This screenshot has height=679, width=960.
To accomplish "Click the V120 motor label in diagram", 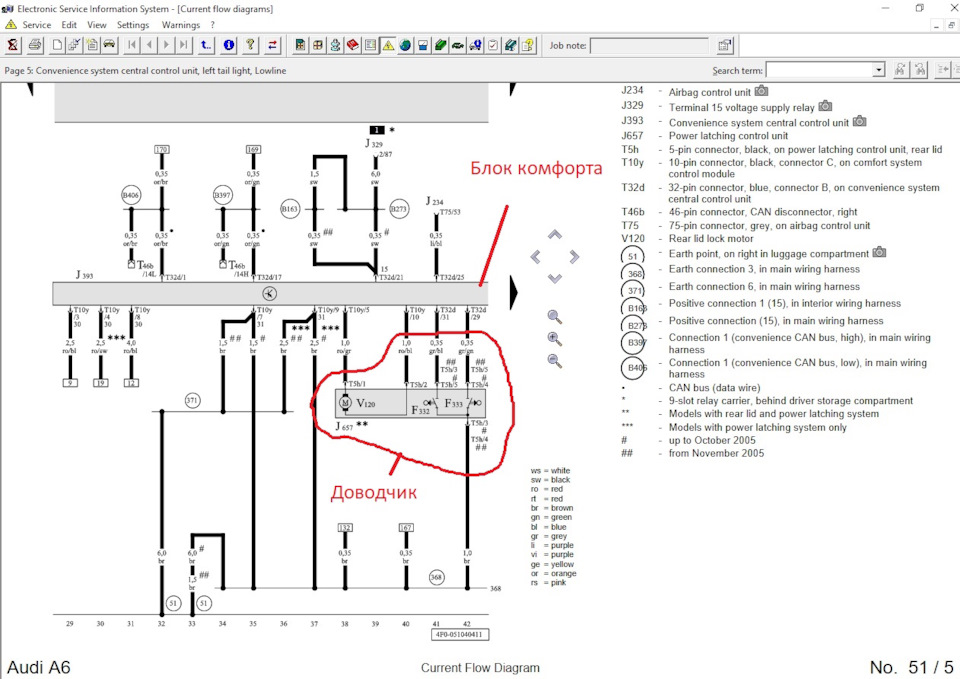I will pyautogui.click(x=366, y=403).
